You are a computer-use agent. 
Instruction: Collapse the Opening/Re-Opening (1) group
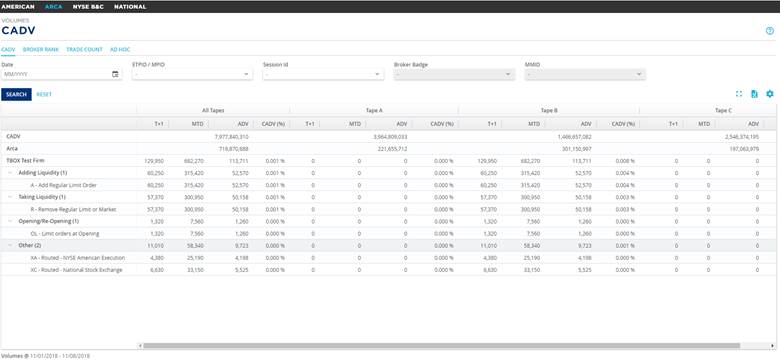tap(10, 221)
